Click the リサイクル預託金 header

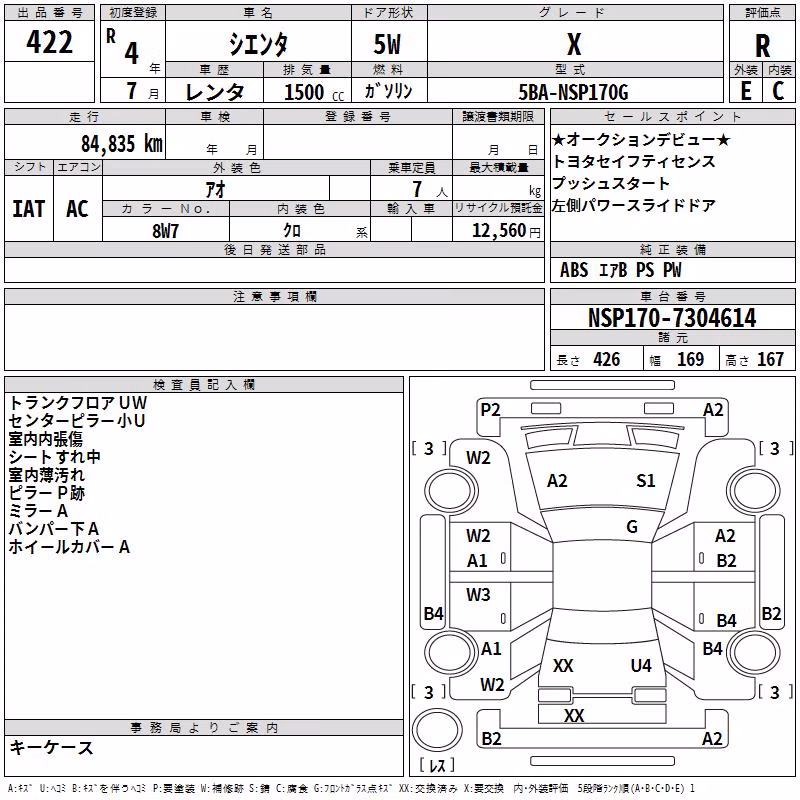click(498, 208)
